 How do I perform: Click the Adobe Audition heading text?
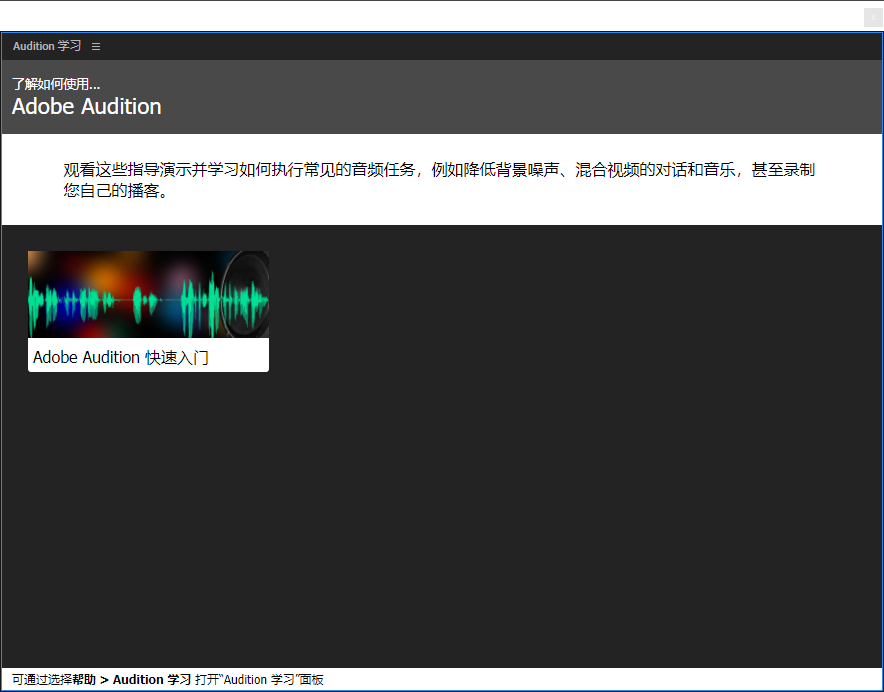[x=87, y=107]
